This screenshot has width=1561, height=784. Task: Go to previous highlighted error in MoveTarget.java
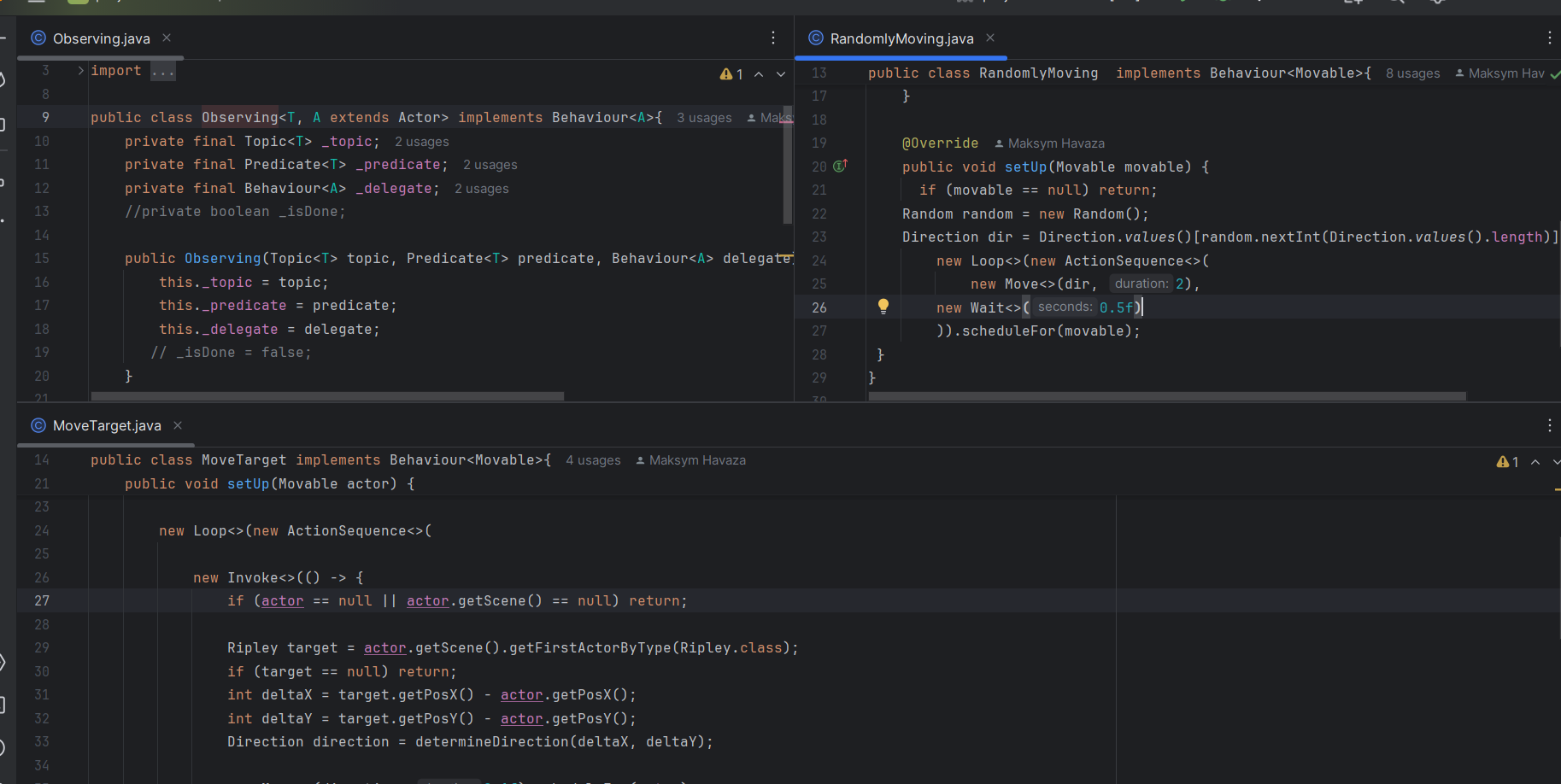point(1535,462)
